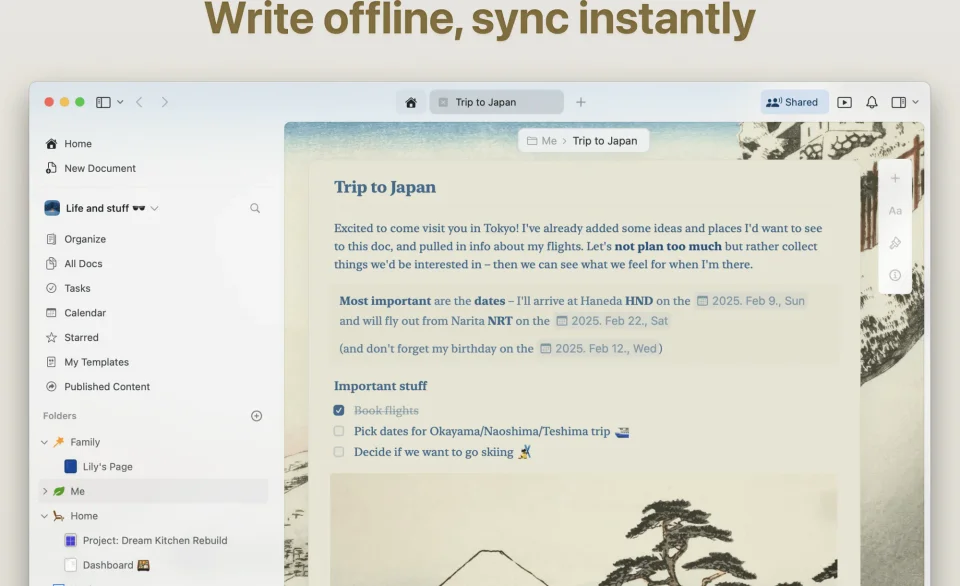Start presentation mode play icon
The height and width of the screenshot is (586, 960).
point(844,102)
